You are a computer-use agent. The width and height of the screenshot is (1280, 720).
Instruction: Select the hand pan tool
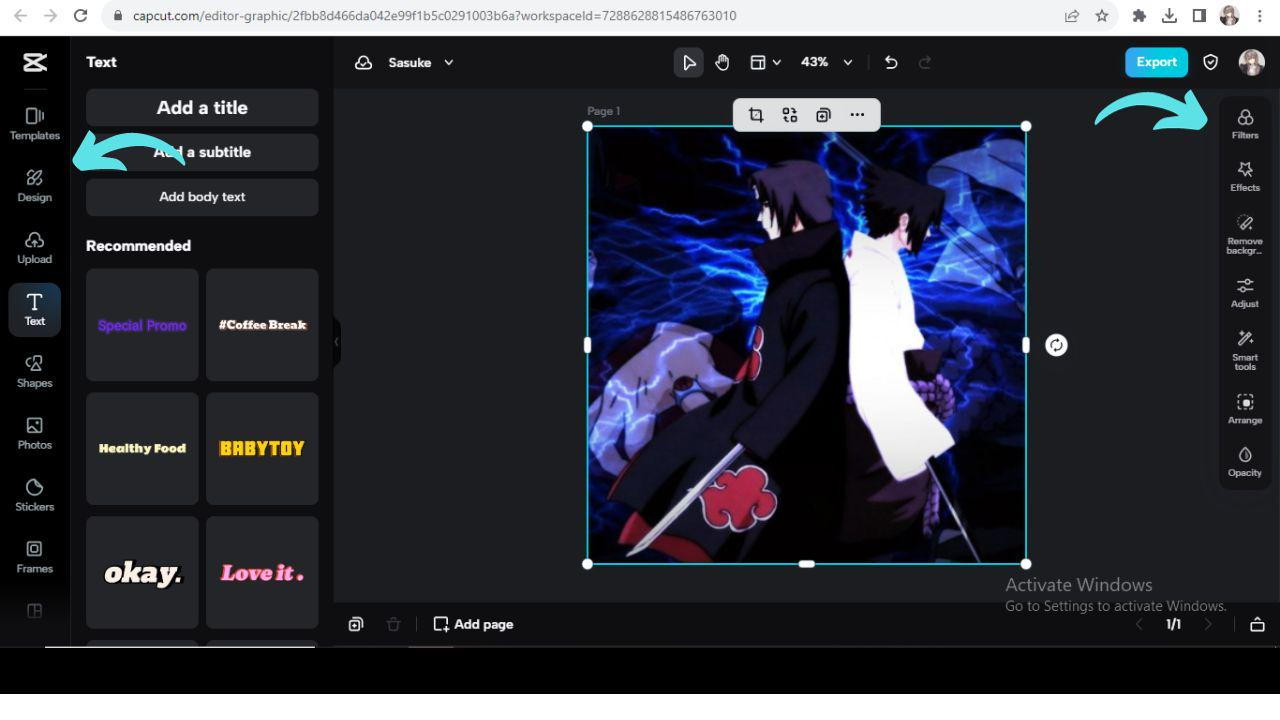tap(722, 63)
